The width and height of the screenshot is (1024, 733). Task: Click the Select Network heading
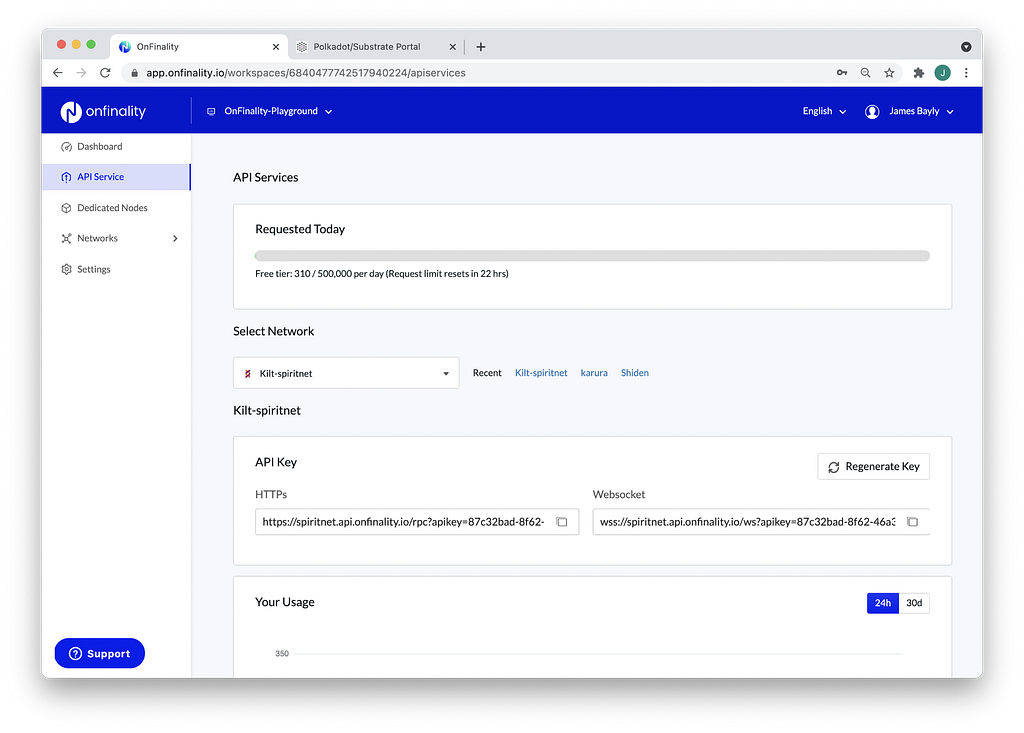pos(274,331)
